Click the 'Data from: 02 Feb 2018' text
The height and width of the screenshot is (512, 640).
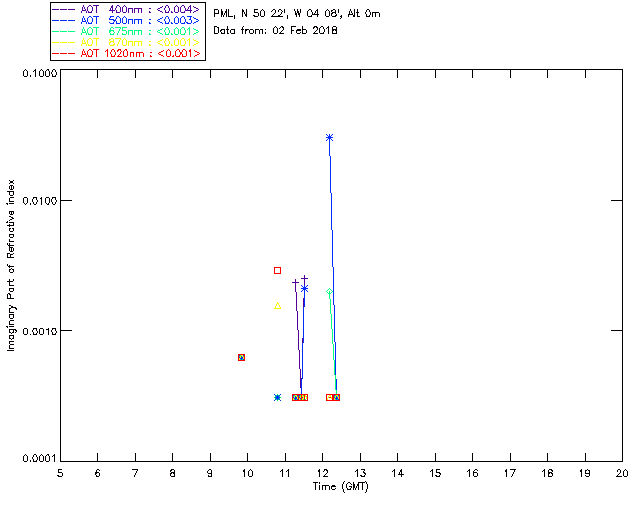click(275, 31)
